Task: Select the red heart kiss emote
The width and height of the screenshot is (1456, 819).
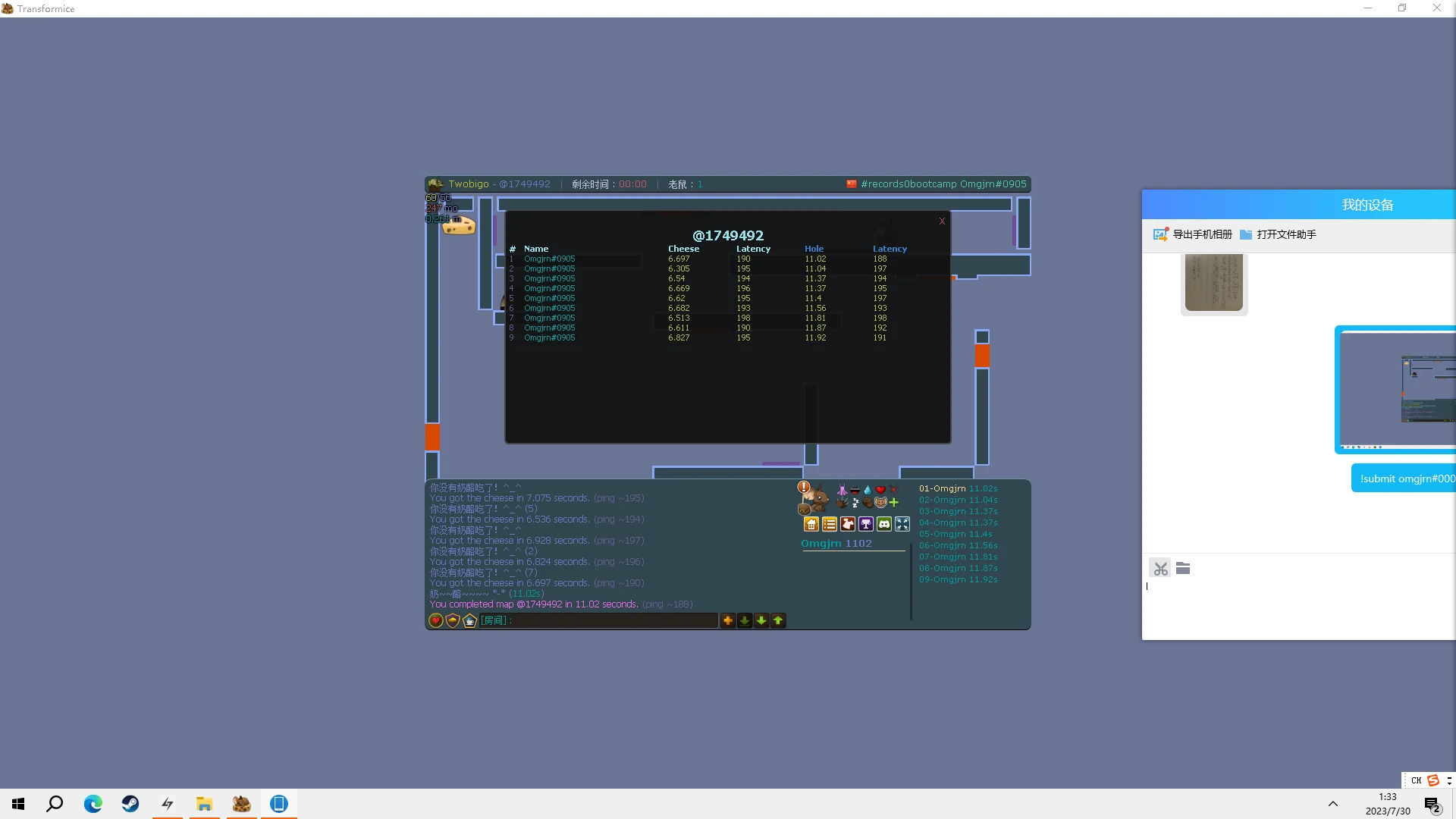Action: click(x=880, y=490)
